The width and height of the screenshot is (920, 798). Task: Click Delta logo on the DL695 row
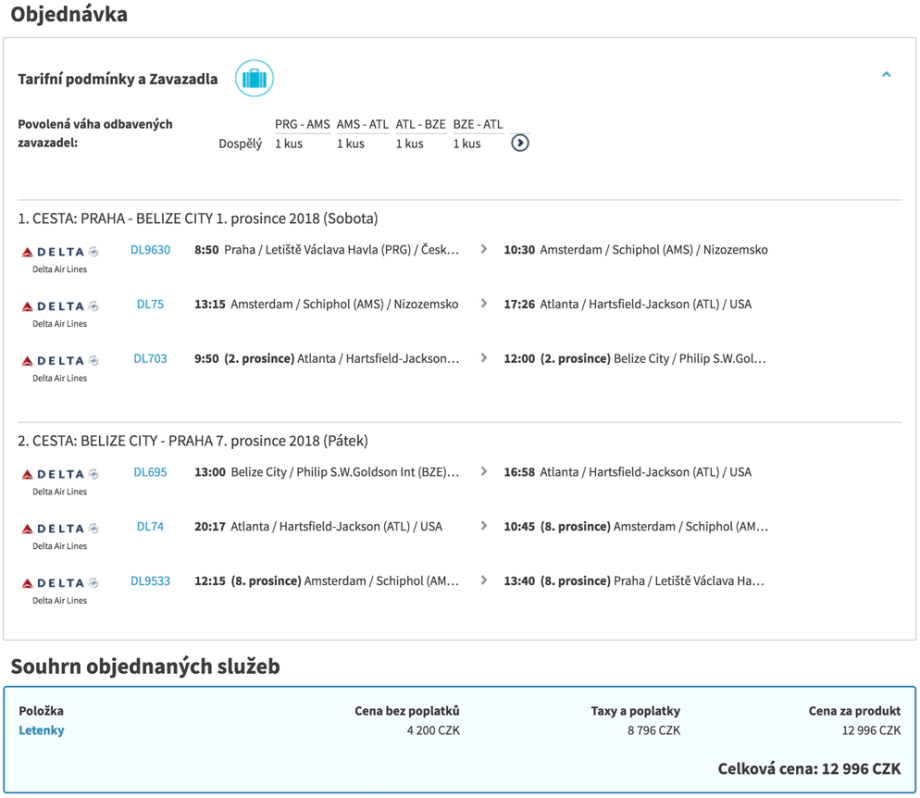(59, 474)
